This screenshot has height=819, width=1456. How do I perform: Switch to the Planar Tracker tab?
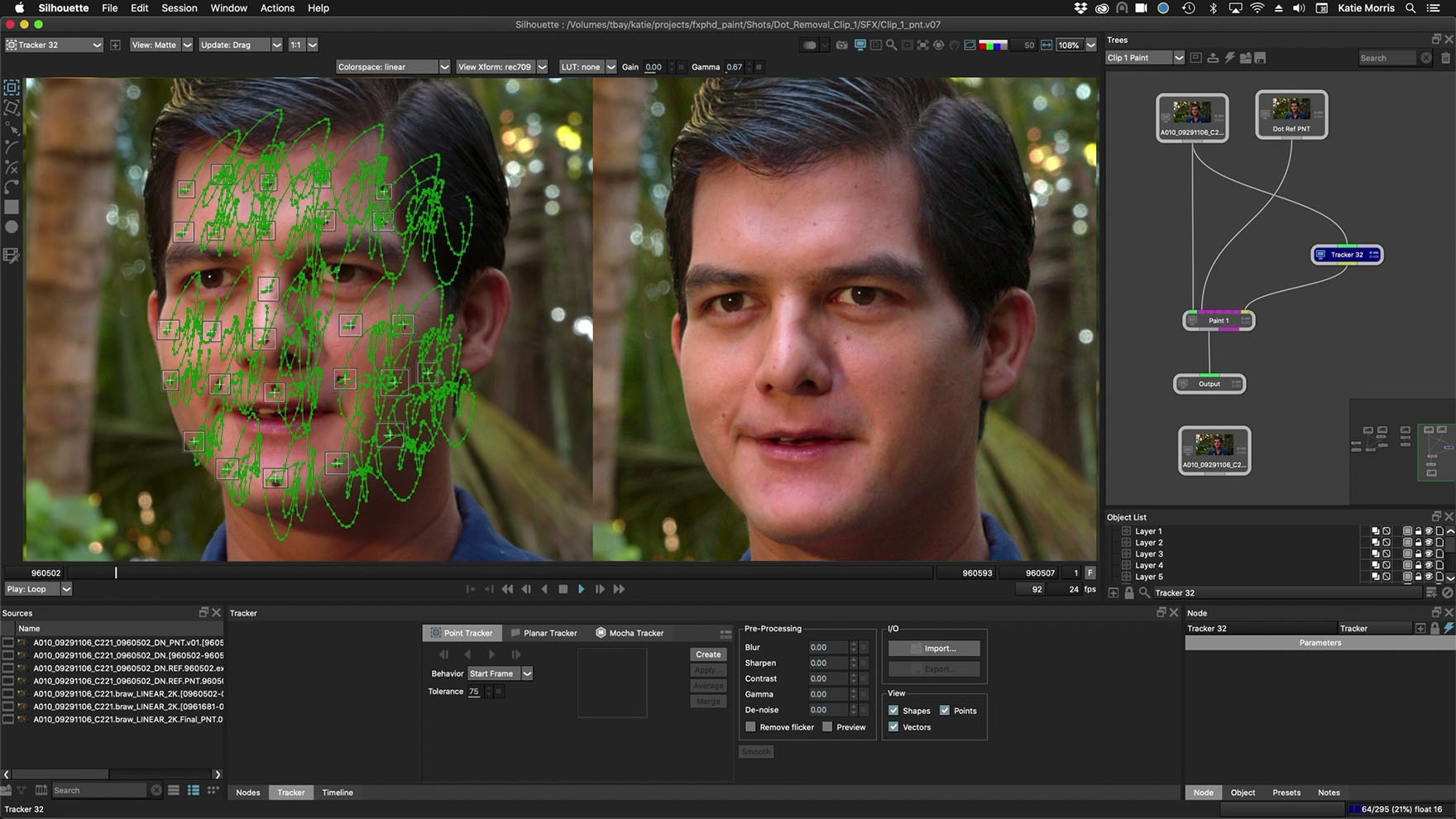pyautogui.click(x=544, y=633)
